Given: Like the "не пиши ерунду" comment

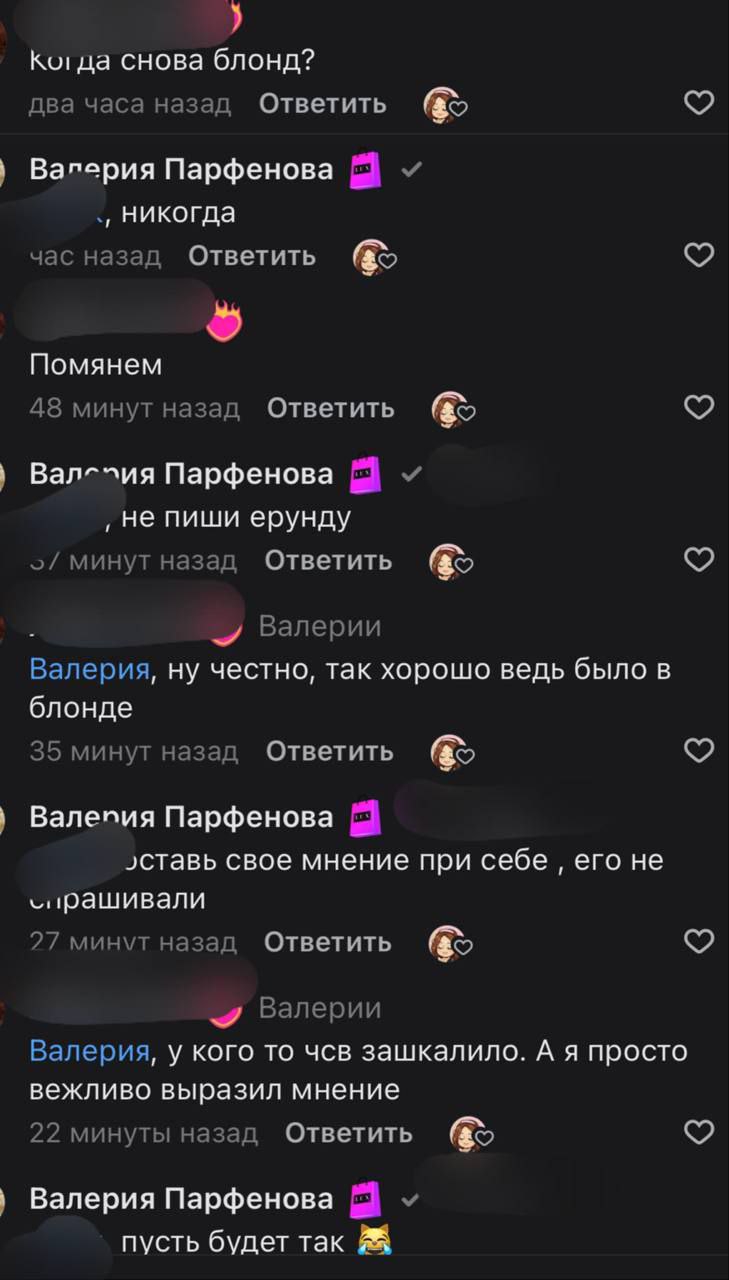Looking at the screenshot, I should pos(699,559).
